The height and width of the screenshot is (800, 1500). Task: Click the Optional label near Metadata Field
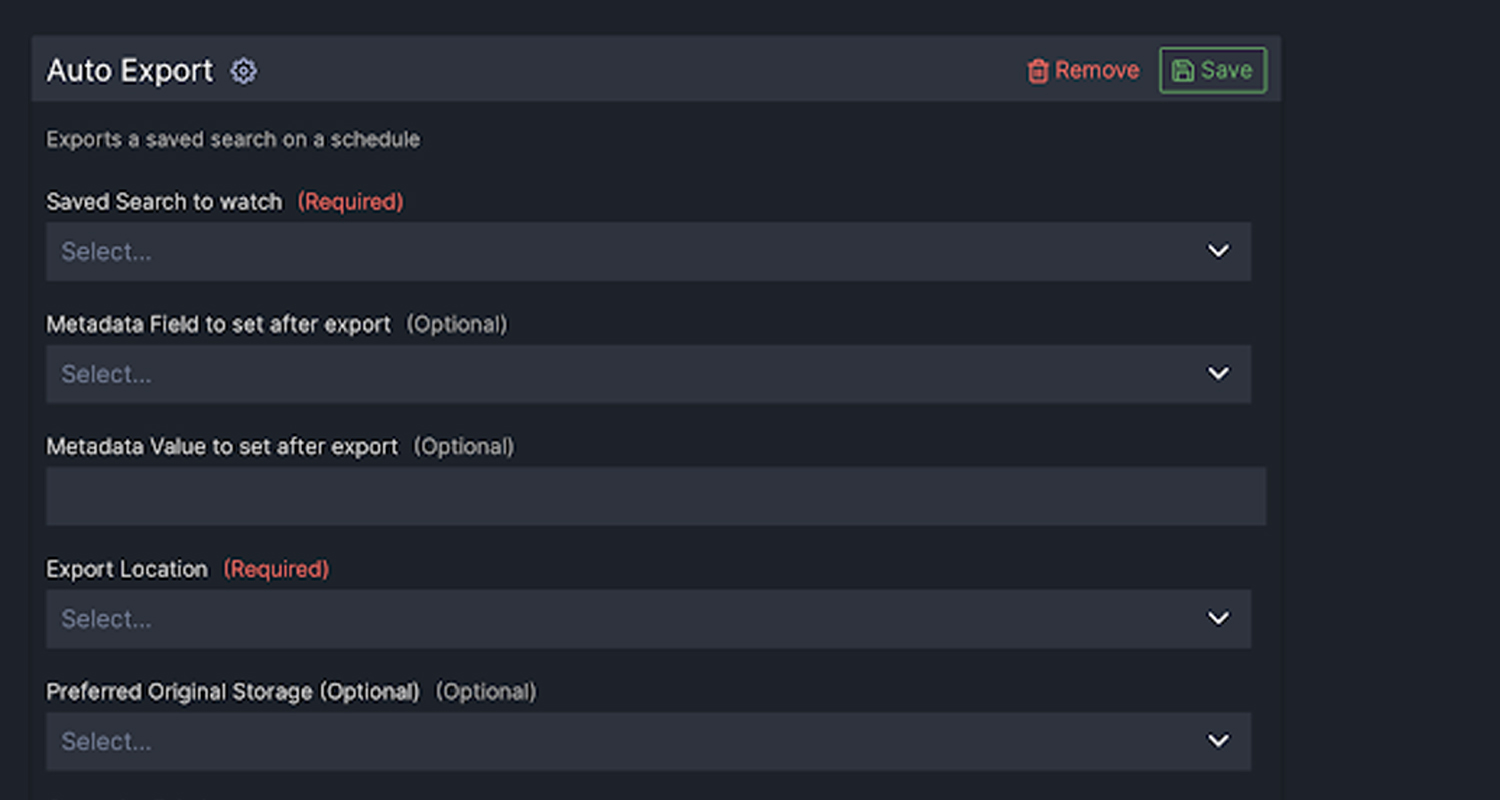457,324
